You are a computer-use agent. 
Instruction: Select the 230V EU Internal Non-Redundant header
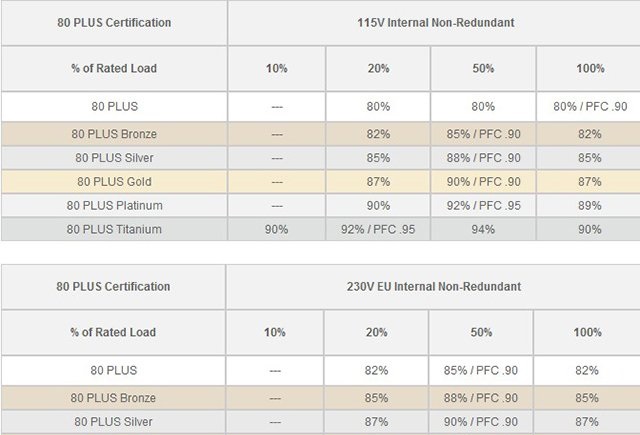coord(433,286)
